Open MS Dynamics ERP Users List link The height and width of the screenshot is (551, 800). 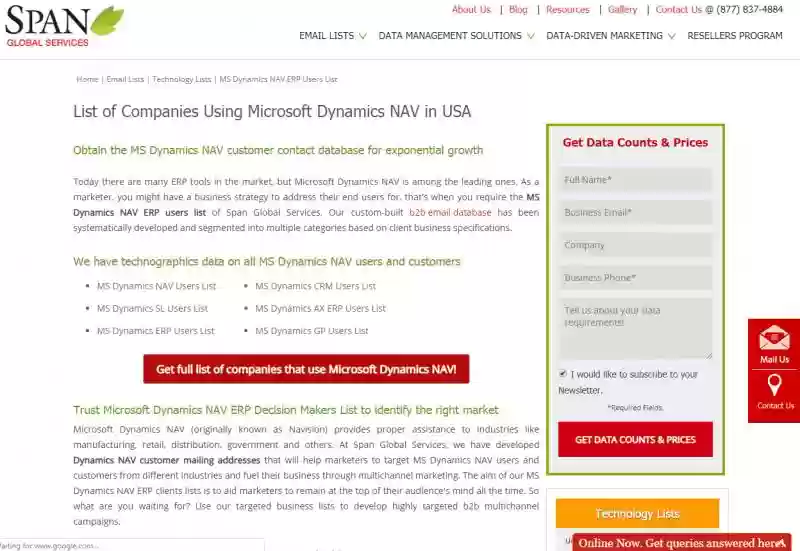156,331
